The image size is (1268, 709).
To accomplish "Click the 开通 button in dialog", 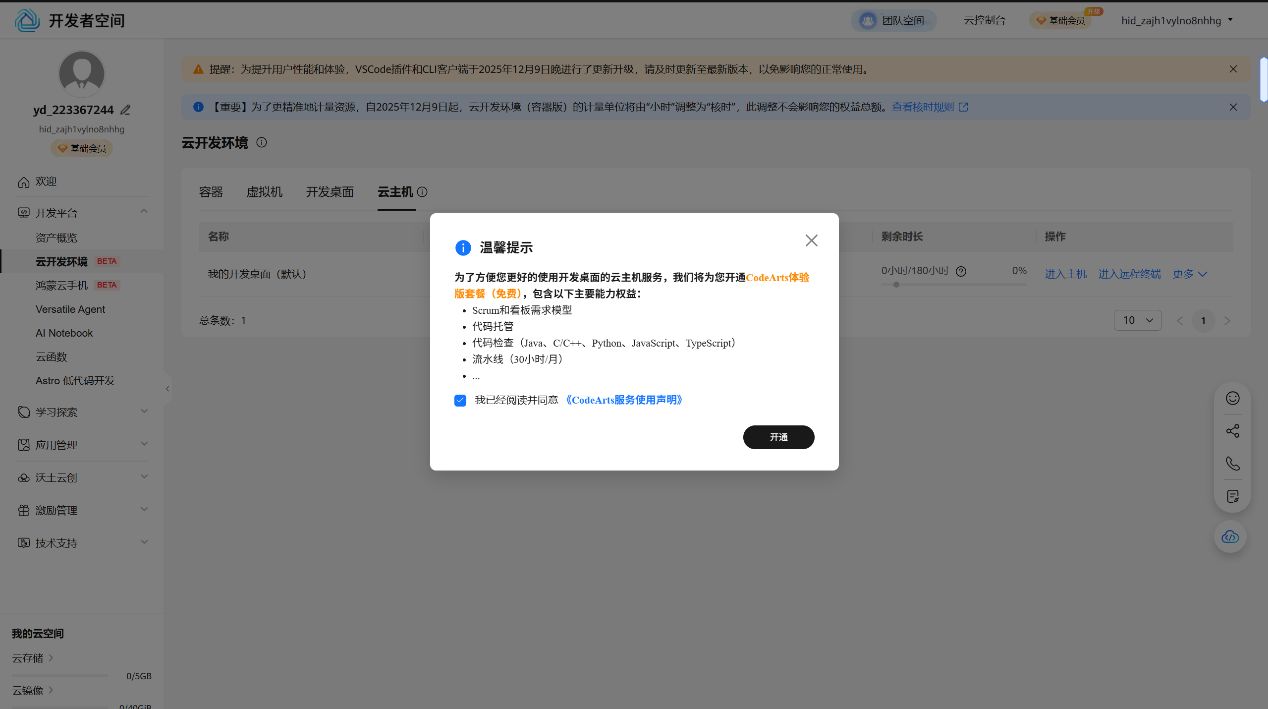I will [778, 437].
